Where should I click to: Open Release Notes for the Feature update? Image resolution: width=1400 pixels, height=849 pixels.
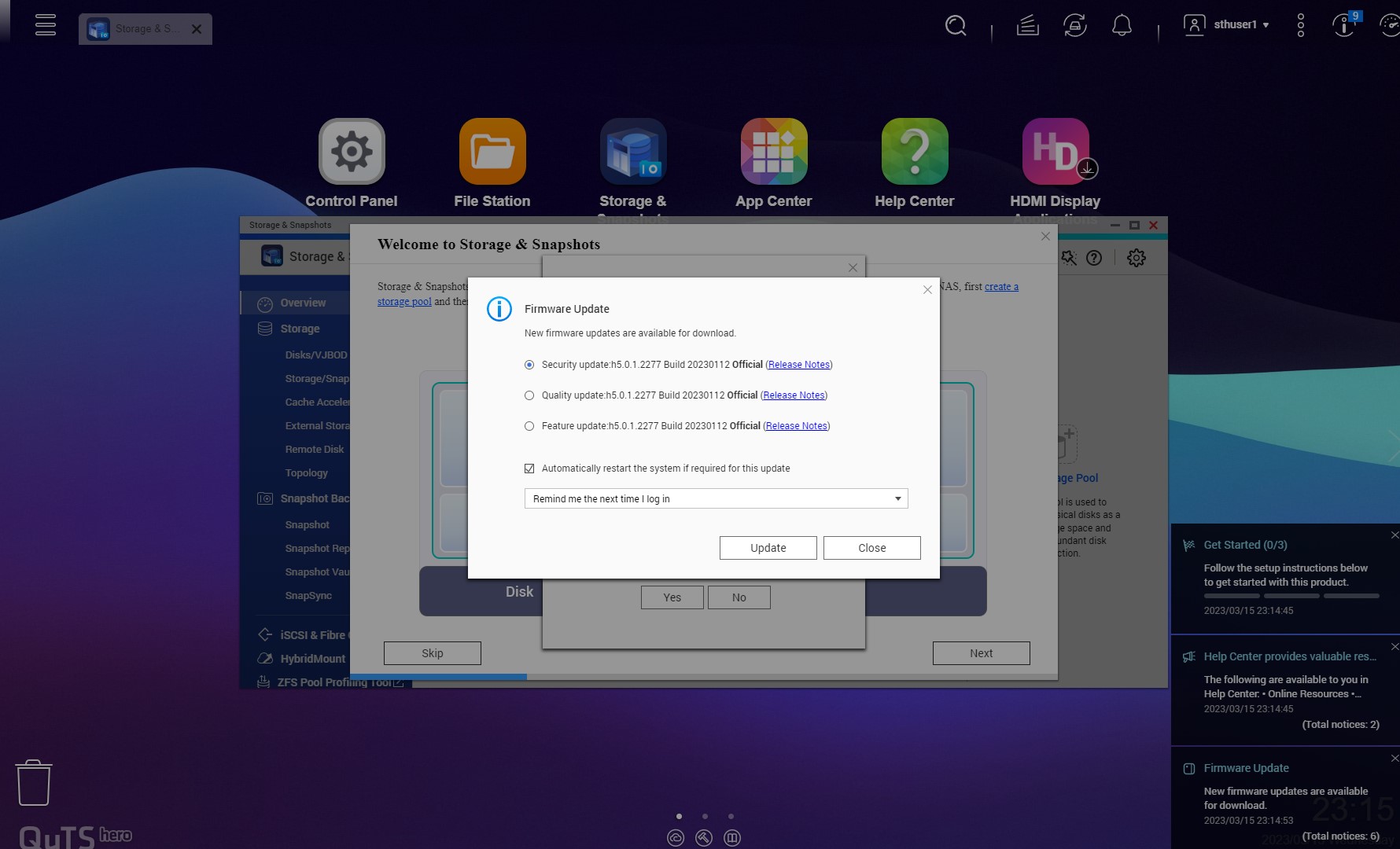(x=797, y=426)
